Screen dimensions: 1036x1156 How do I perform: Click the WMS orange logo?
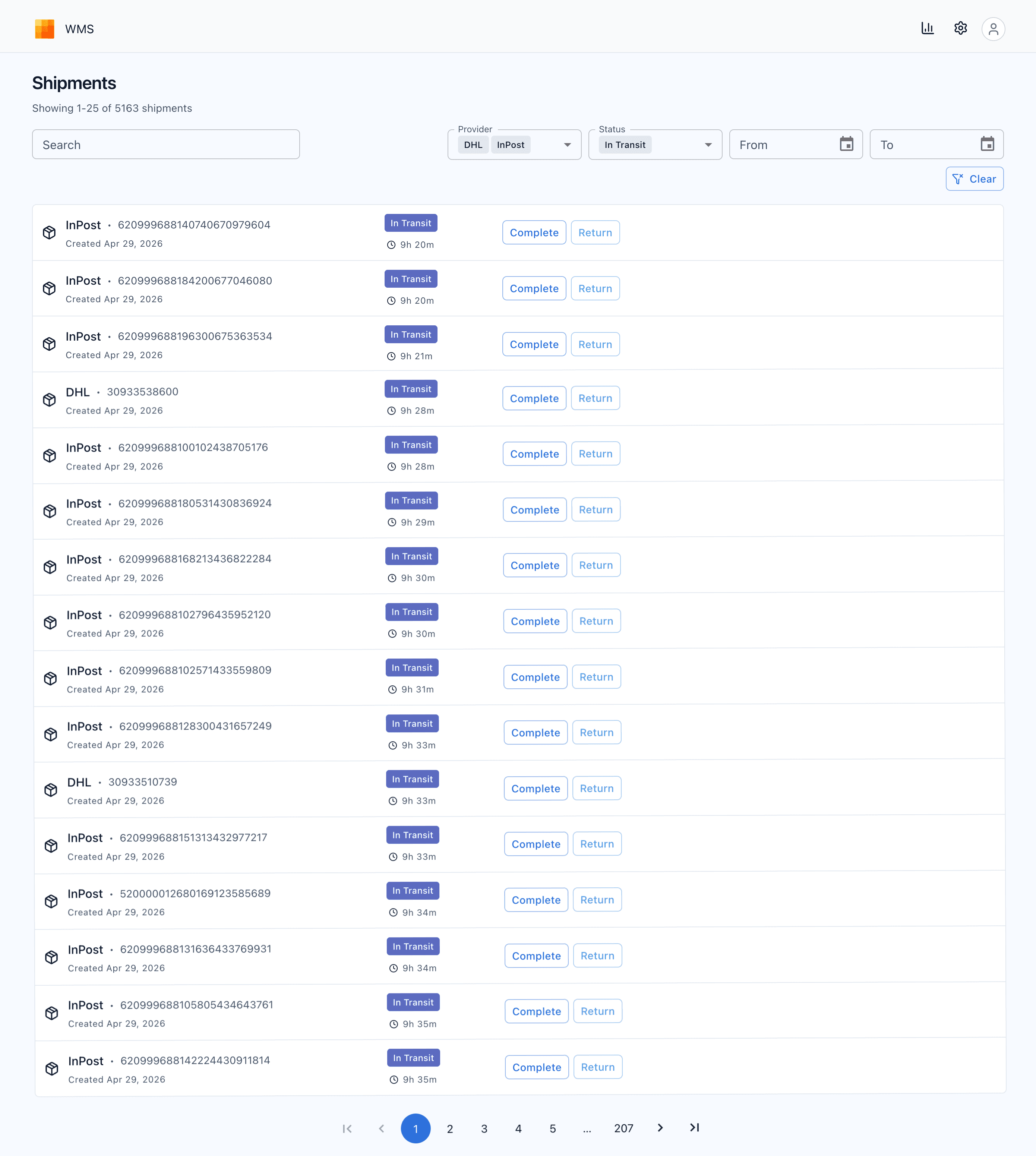pyautogui.click(x=44, y=29)
